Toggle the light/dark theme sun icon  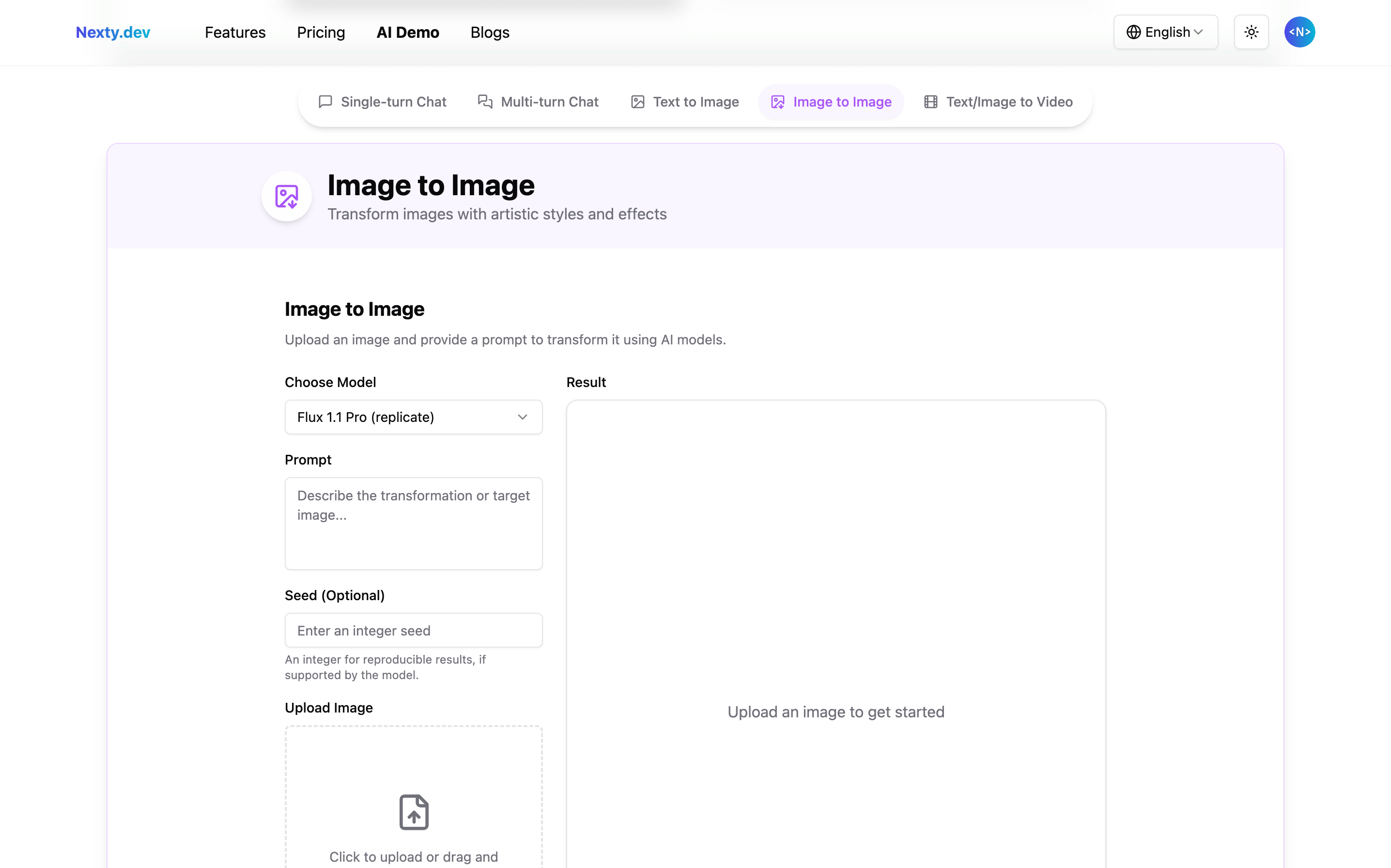pos(1251,32)
